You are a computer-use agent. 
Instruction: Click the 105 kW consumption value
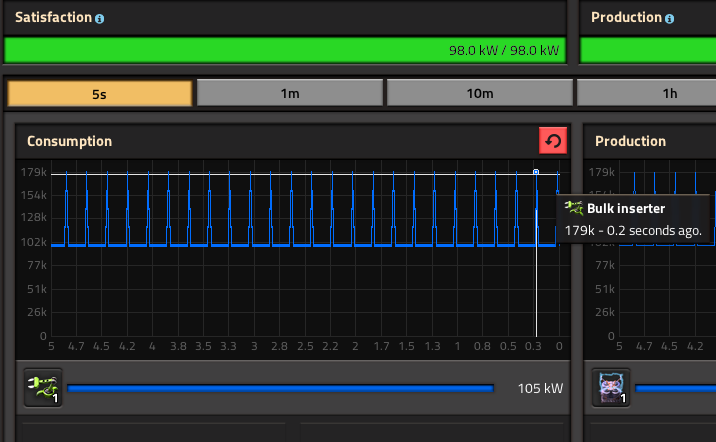coord(541,389)
